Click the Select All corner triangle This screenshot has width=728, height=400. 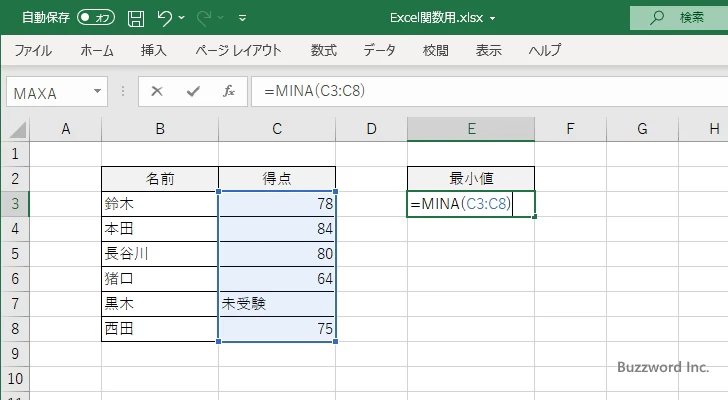pyautogui.click(x=18, y=129)
